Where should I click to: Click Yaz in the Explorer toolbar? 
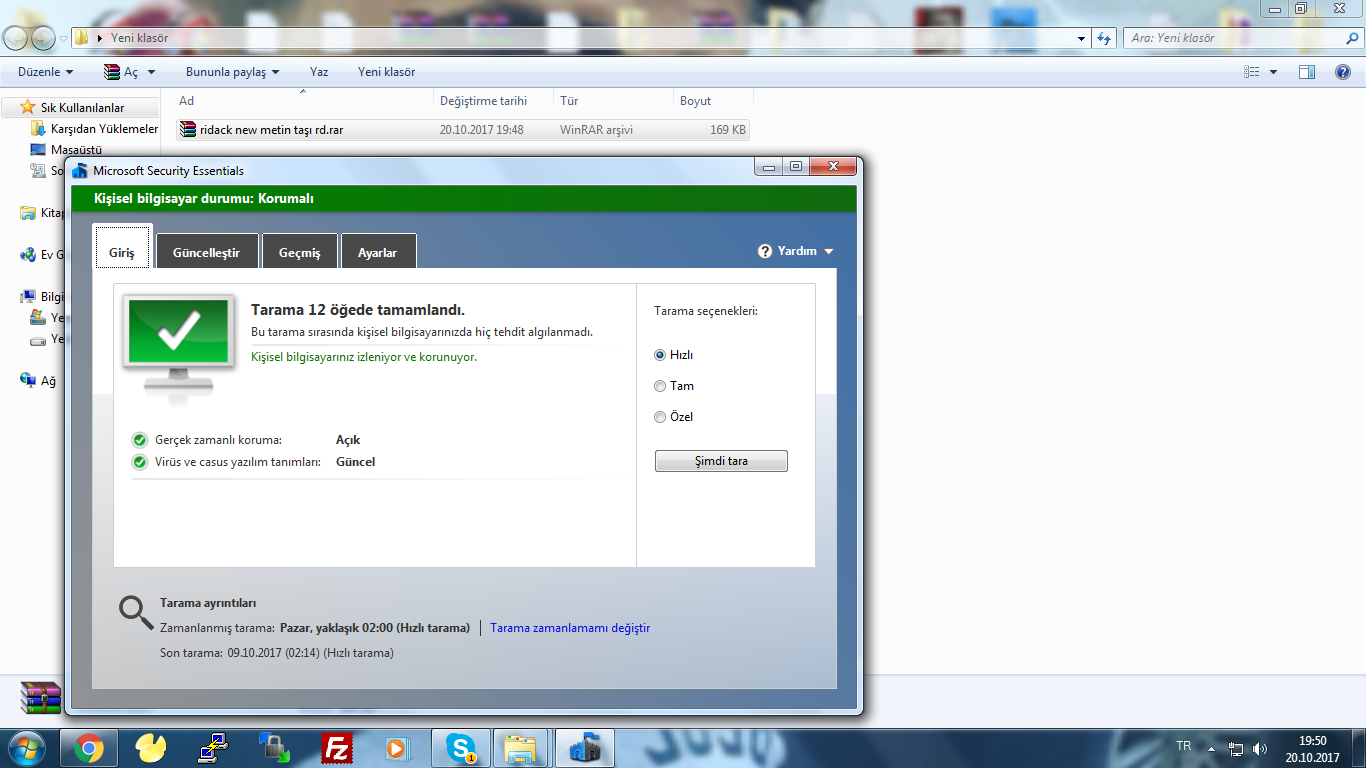[x=319, y=72]
